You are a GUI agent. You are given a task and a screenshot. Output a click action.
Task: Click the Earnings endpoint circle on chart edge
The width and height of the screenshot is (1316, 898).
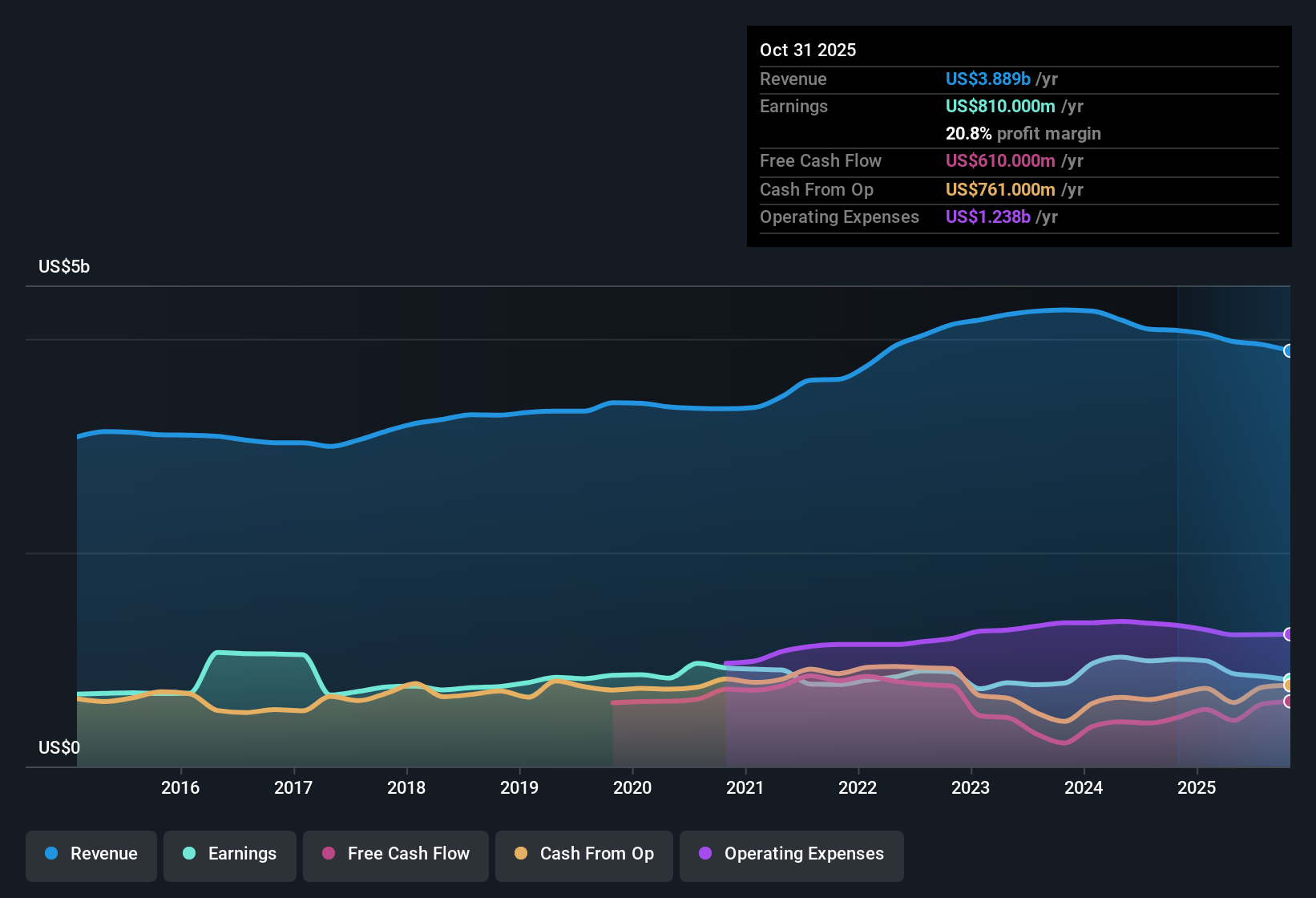(x=1289, y=678)
